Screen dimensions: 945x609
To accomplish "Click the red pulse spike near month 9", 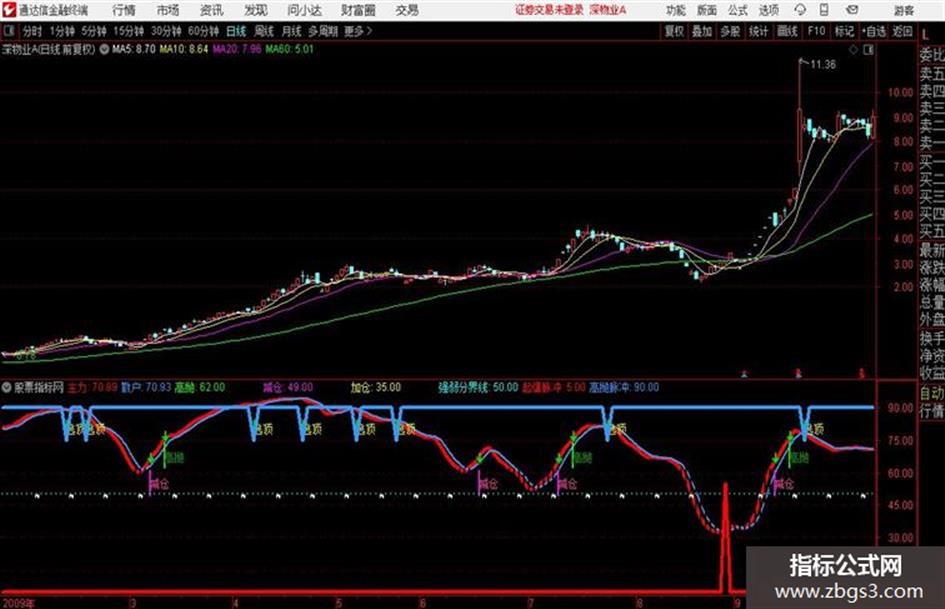I will pyautogui.click(x=725, y=537).
